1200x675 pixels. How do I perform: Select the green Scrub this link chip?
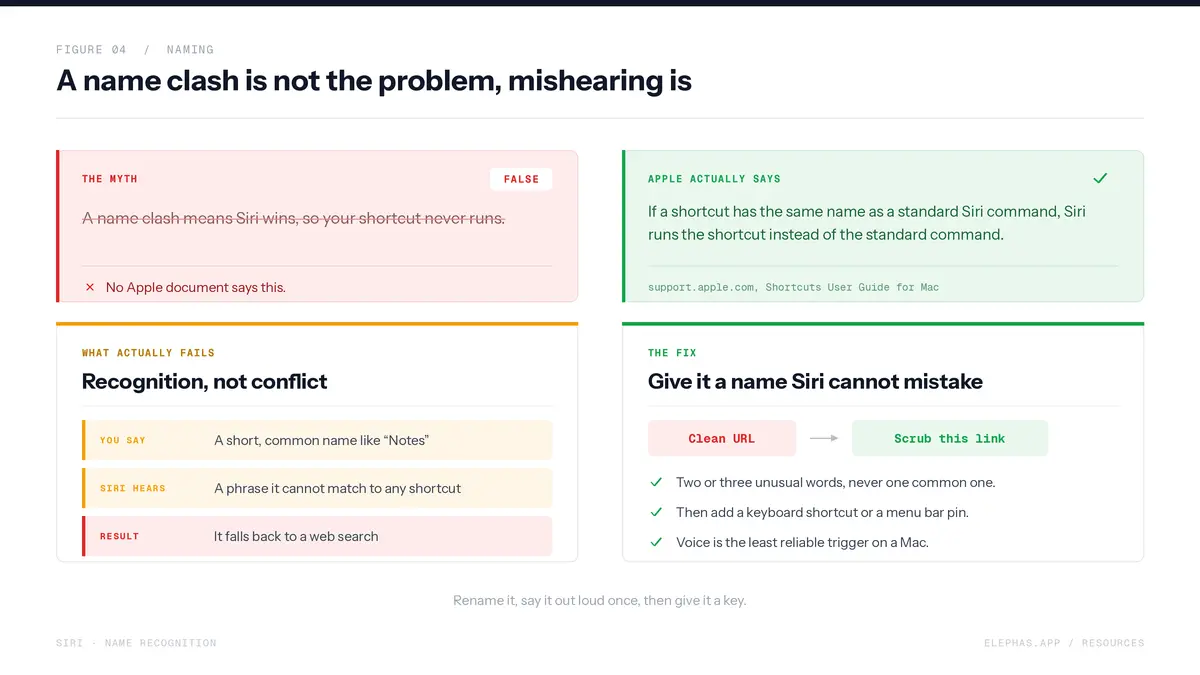point(950,438)
